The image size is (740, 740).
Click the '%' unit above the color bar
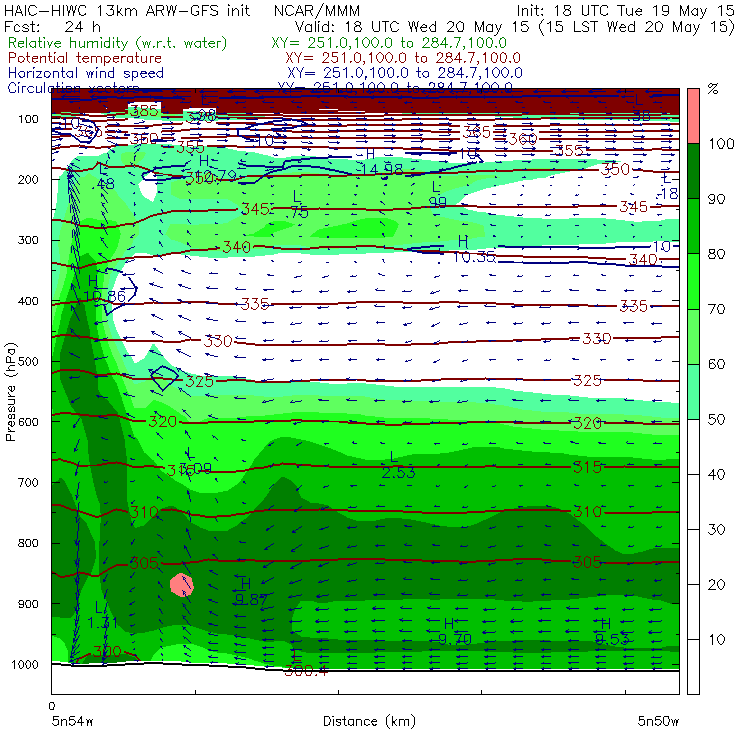[713, 88]
